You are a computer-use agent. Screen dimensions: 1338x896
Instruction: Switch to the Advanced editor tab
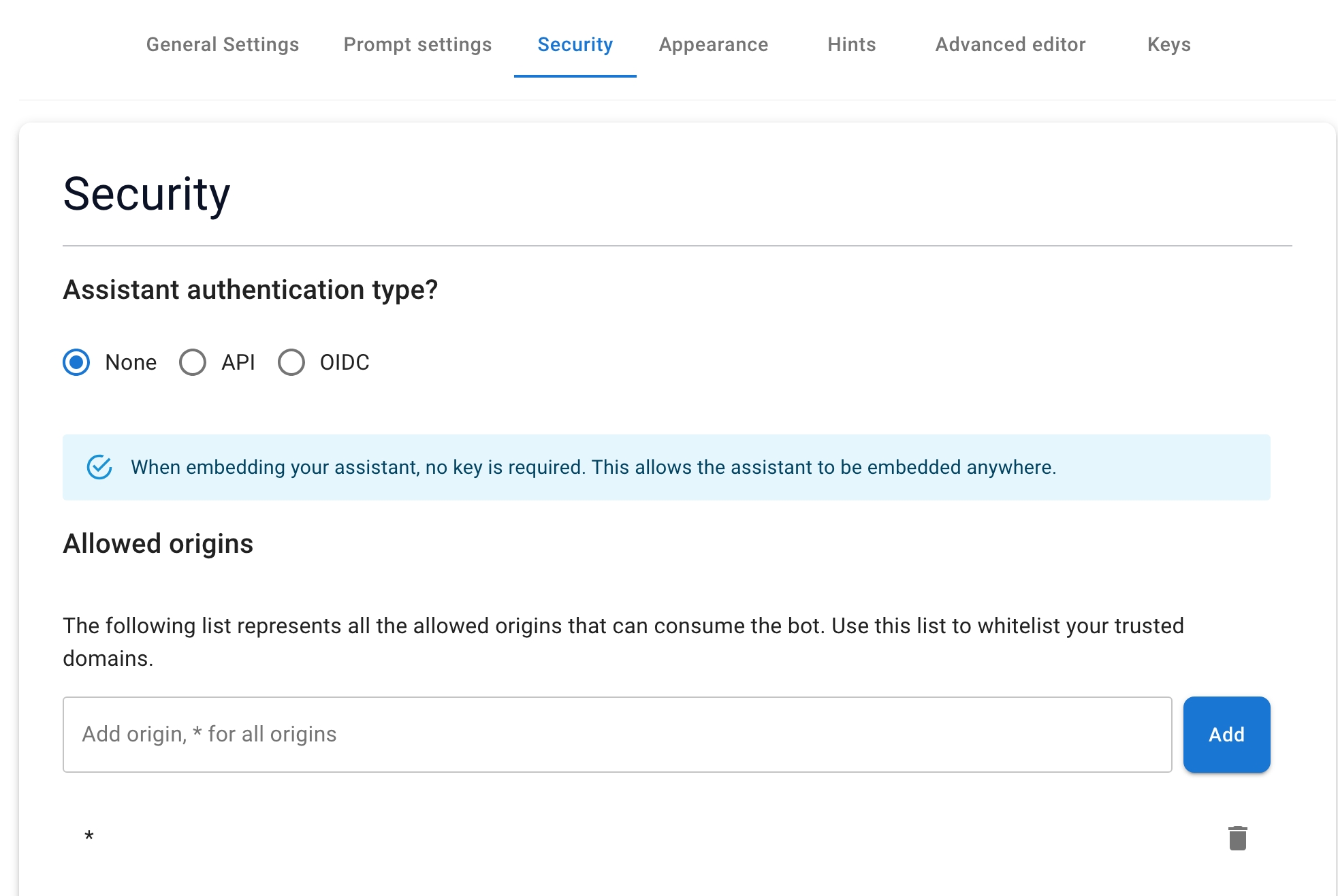click(x=1010, y=45)
